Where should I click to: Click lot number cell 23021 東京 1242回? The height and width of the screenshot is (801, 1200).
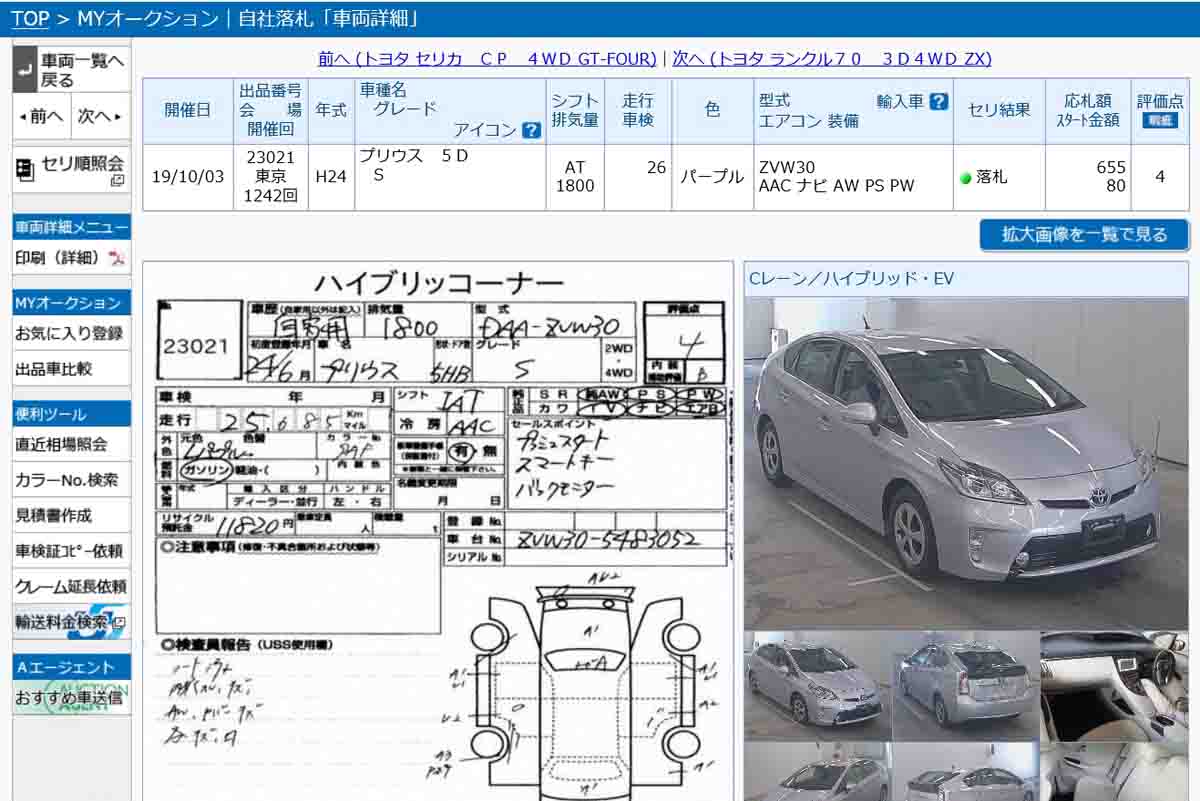coord(271,177)
